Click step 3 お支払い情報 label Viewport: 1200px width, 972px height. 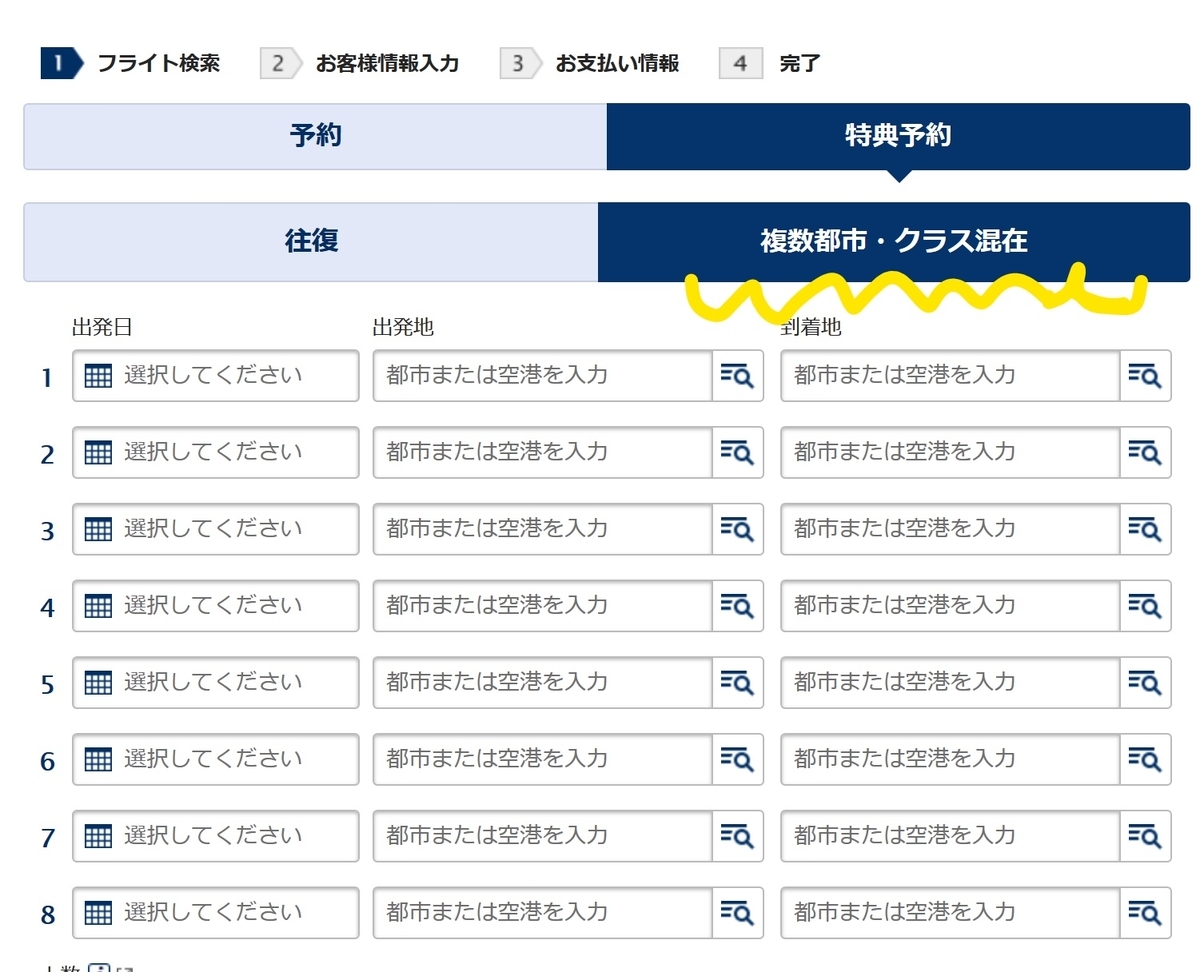[x=617, y=64]
